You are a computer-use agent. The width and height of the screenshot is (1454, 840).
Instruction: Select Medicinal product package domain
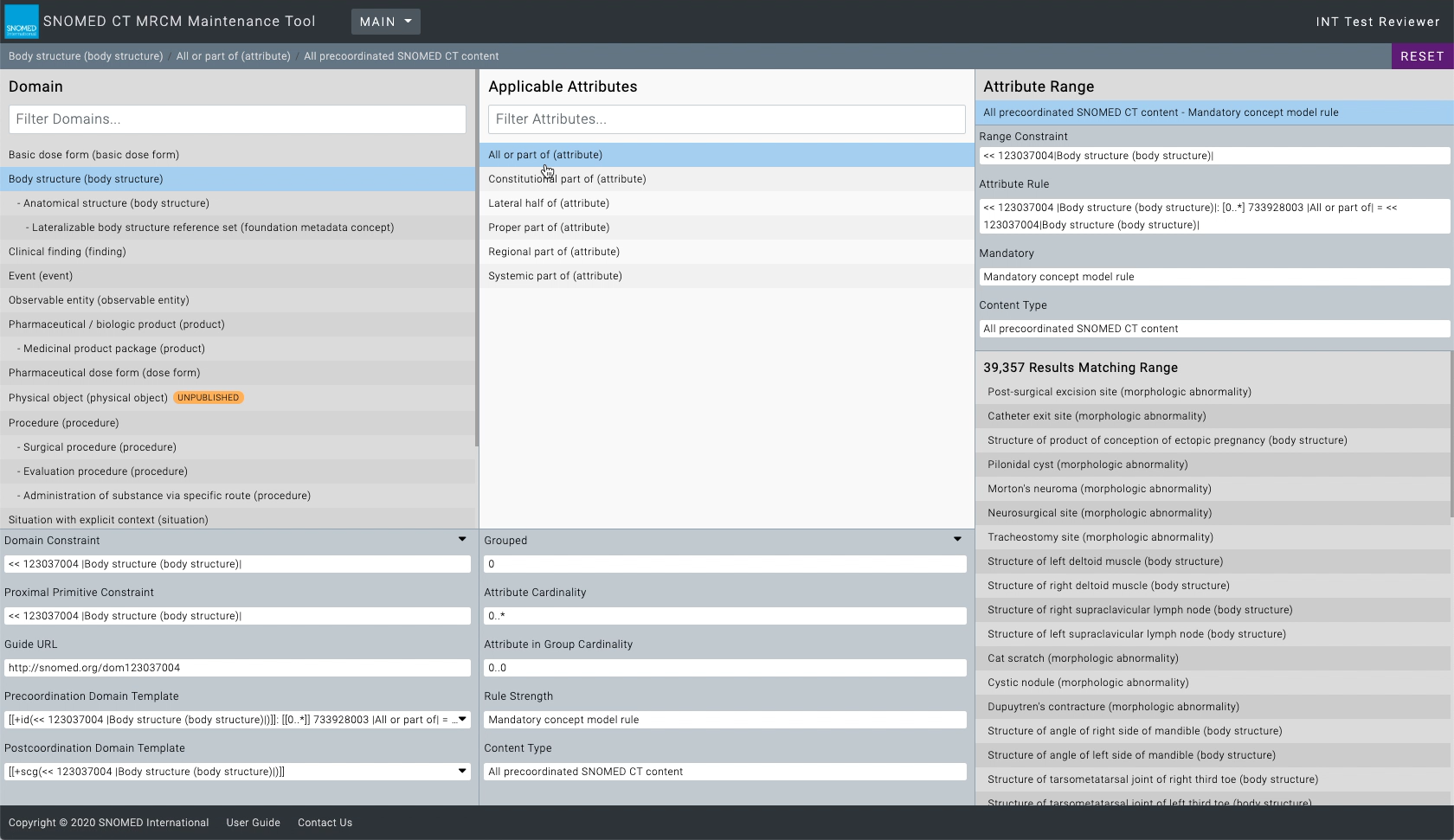[237, 349]
